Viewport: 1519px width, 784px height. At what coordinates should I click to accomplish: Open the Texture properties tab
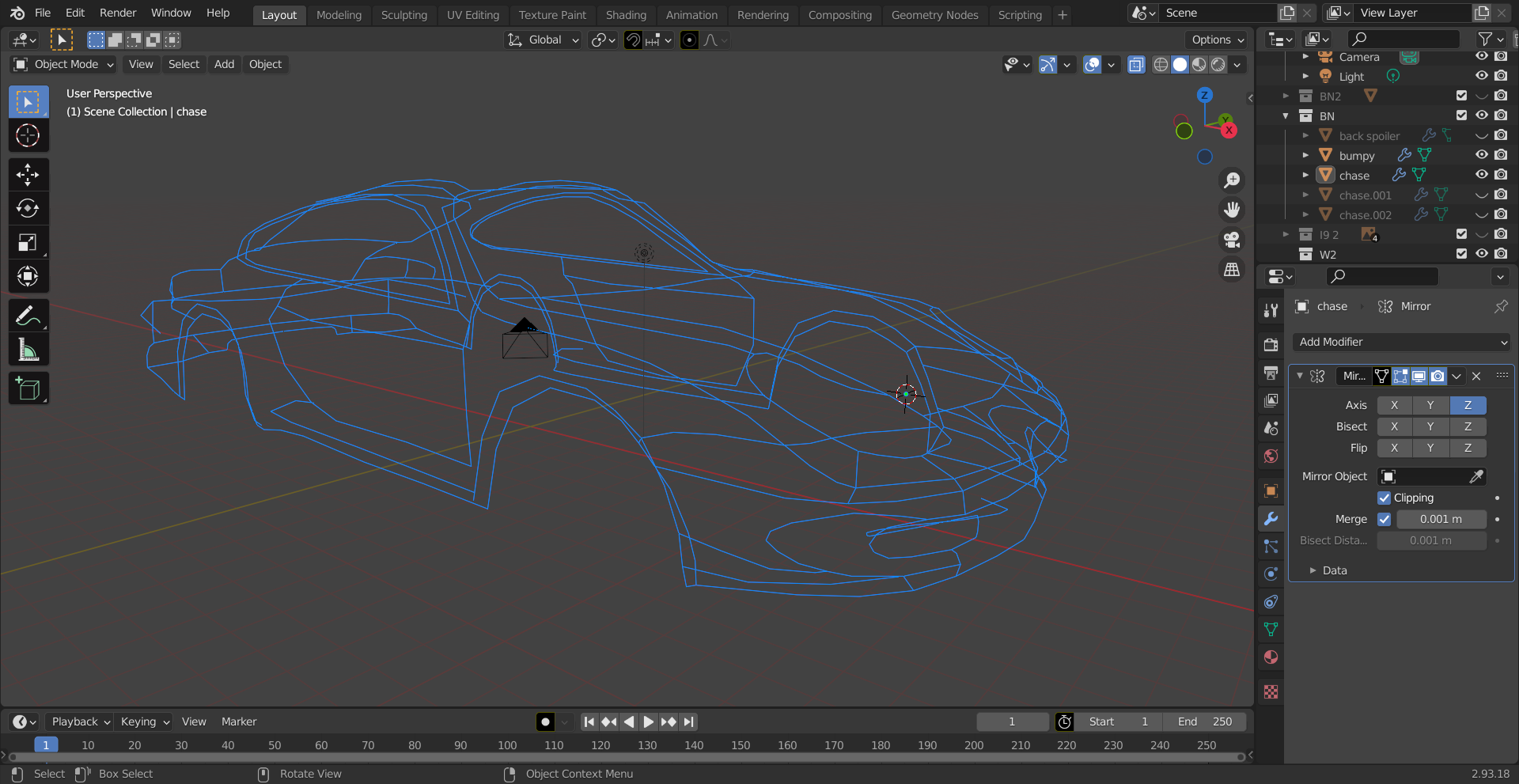(x=1271, y=691)
